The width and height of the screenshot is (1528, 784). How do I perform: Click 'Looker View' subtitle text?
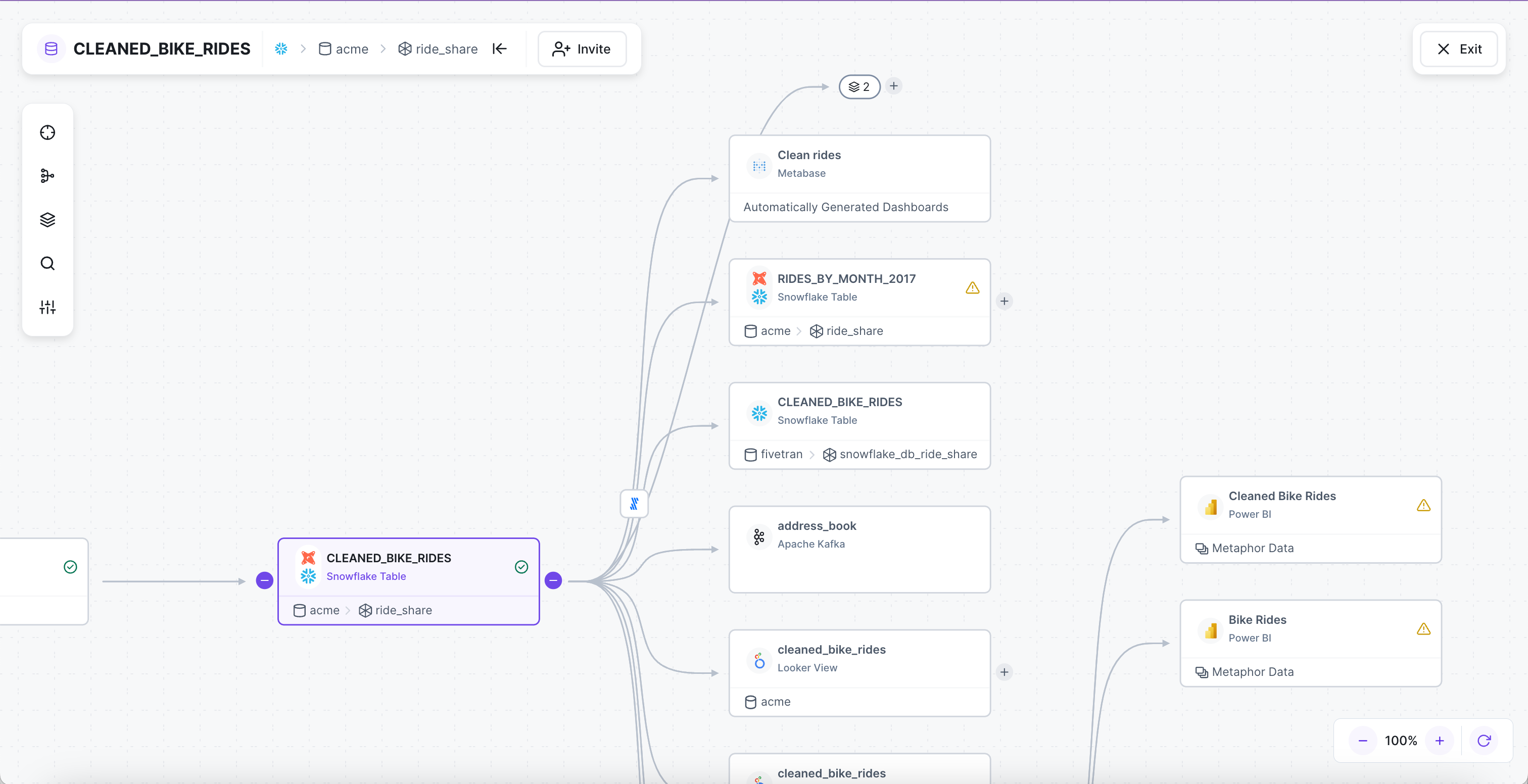pyautogui.click(x=807, y=668)
